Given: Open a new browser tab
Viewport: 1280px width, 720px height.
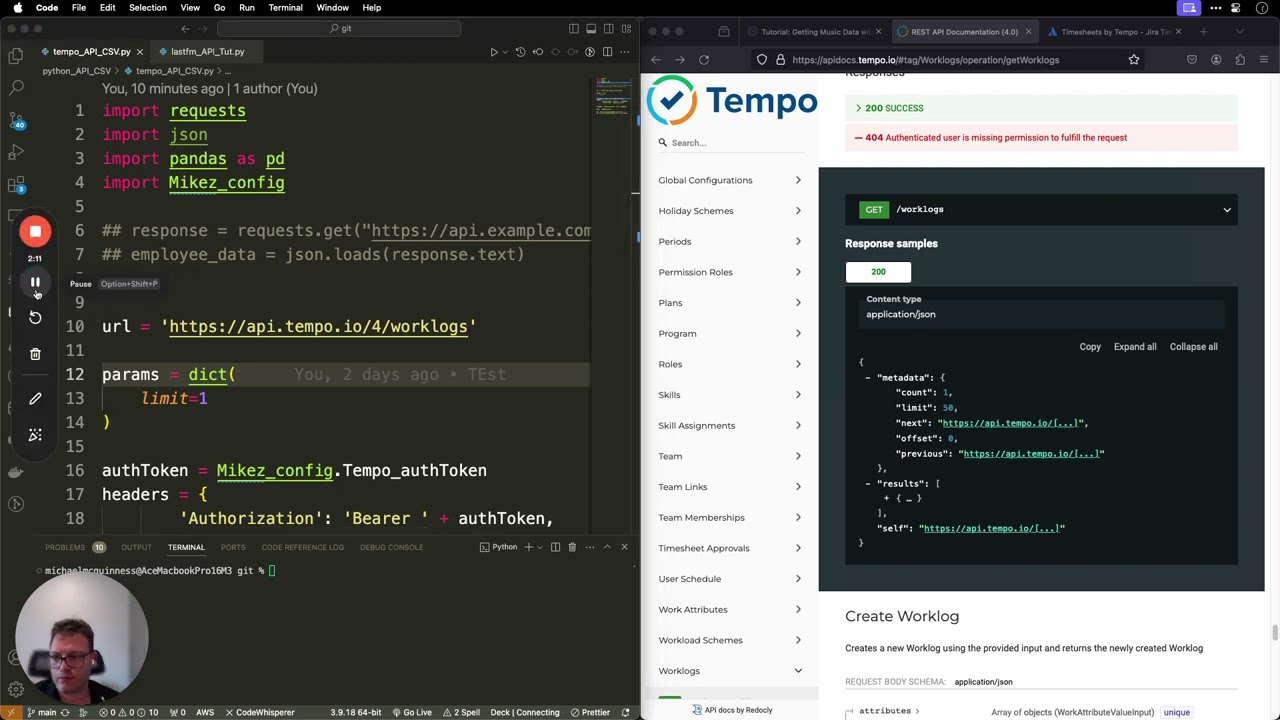Looking at the screenshot, I should click(x=1203, y=32).
